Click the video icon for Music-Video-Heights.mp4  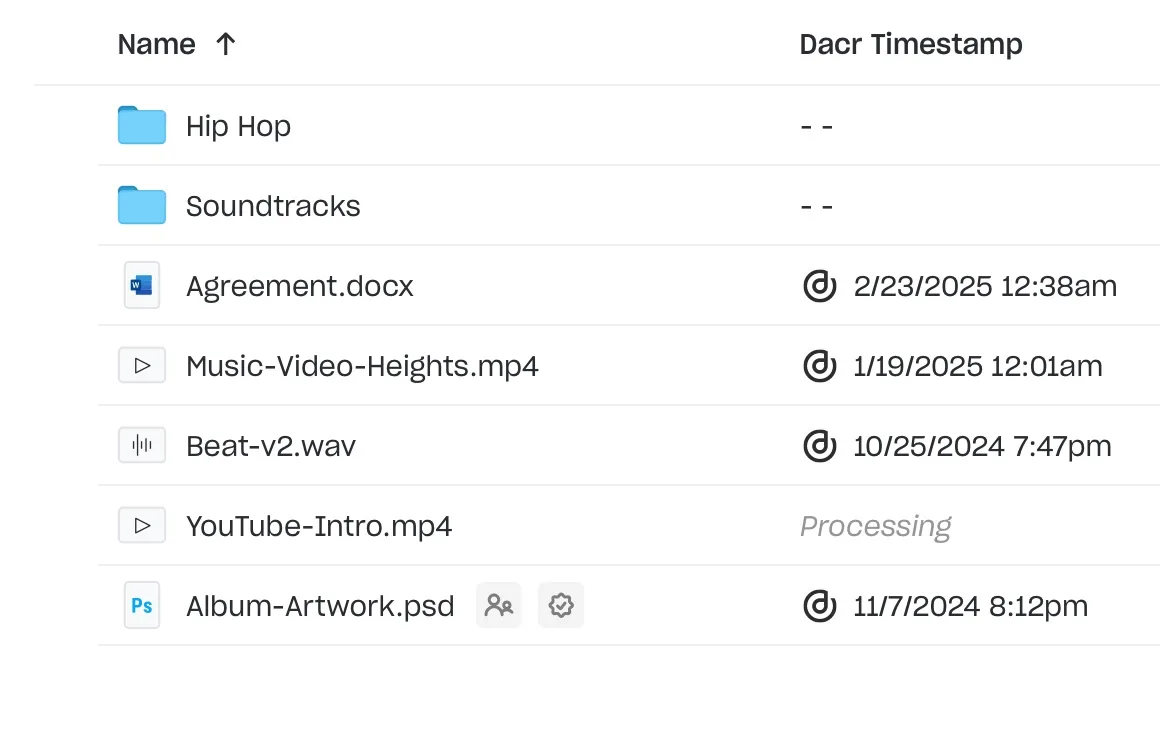tap(142, 366)
